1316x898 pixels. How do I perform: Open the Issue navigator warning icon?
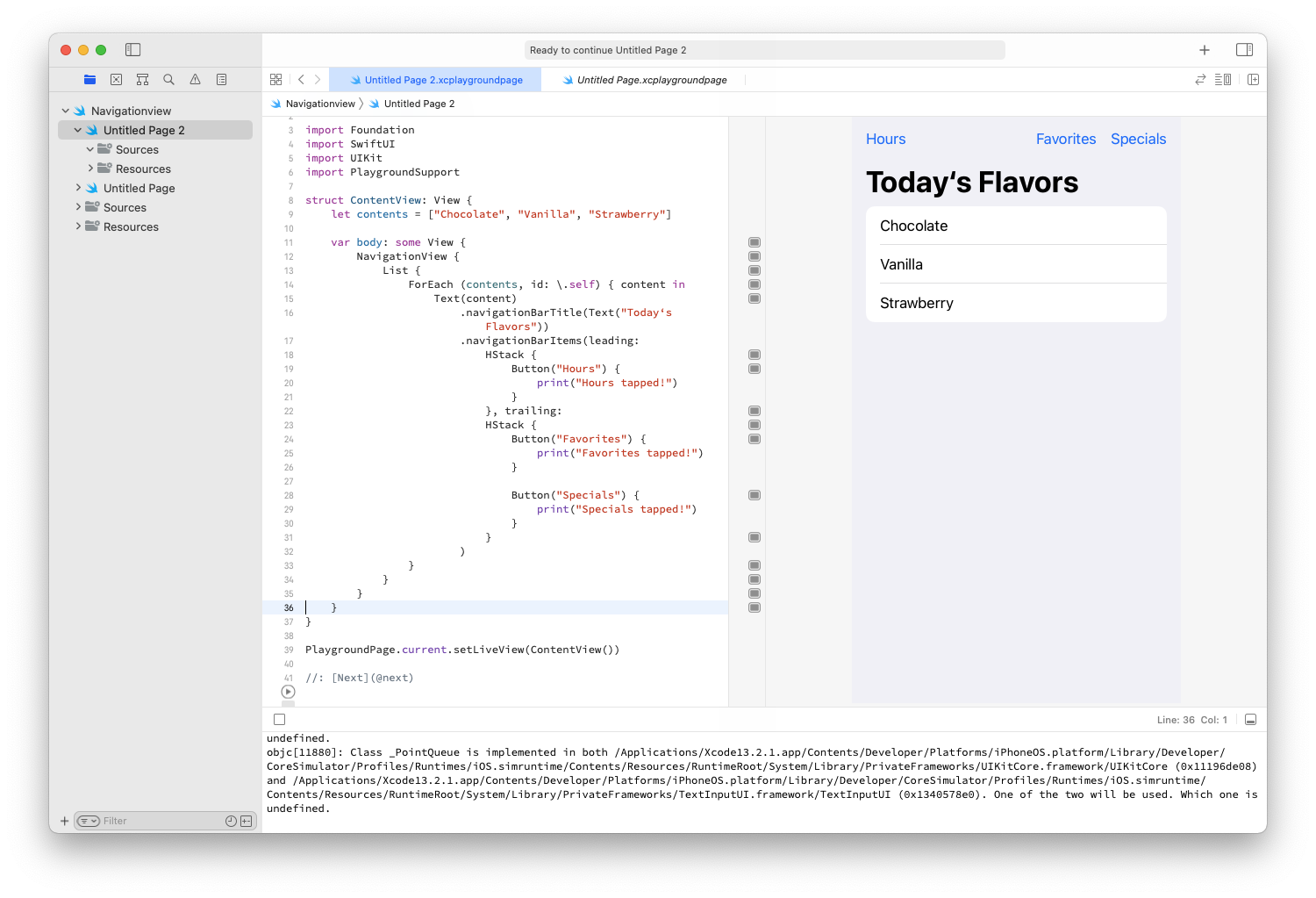click(x=195, y=79)
